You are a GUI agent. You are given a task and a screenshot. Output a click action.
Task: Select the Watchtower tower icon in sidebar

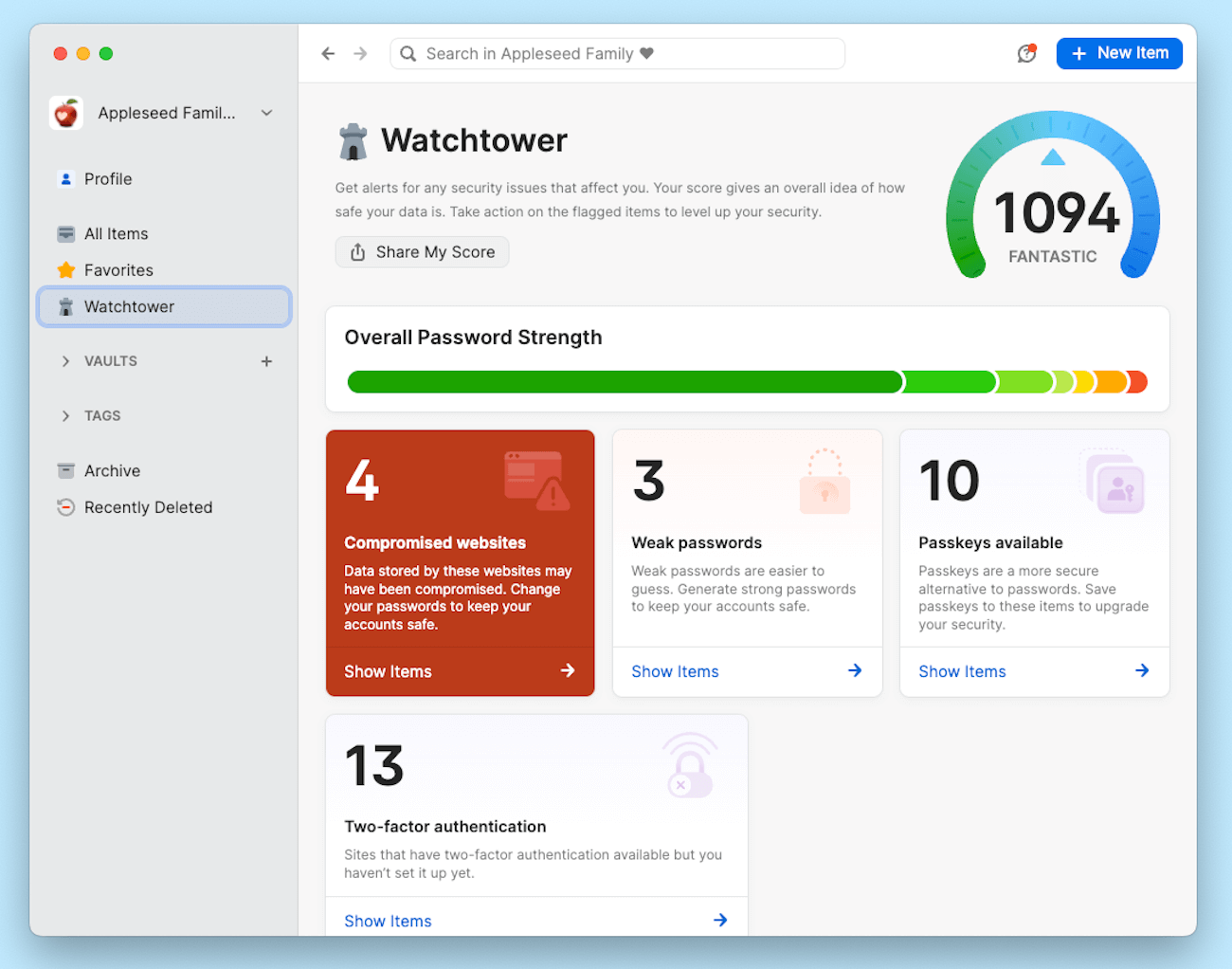tap(64, 306)
